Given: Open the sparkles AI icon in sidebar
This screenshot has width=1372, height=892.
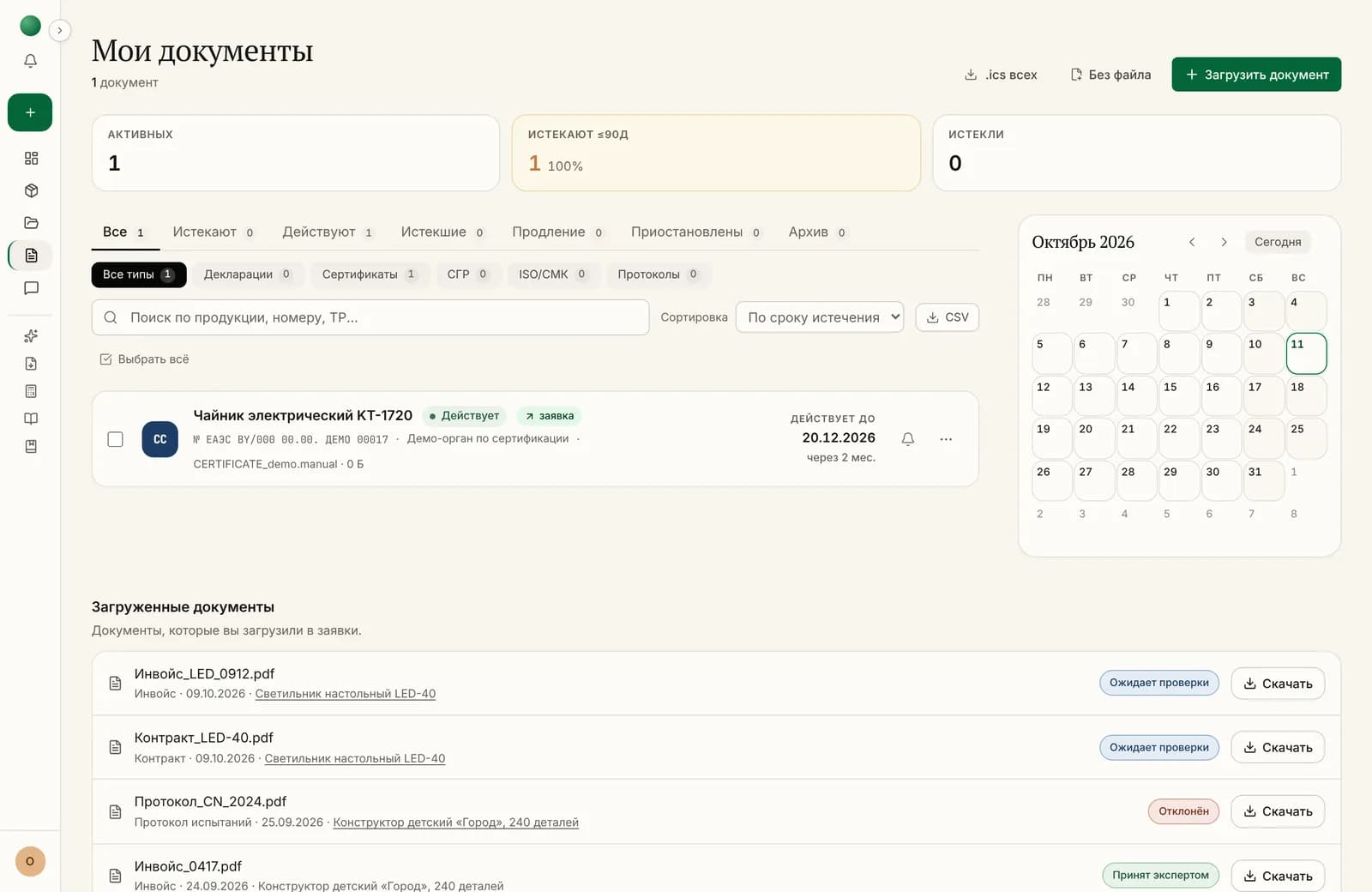Looking at the screenshot, I should pos(31,336).
